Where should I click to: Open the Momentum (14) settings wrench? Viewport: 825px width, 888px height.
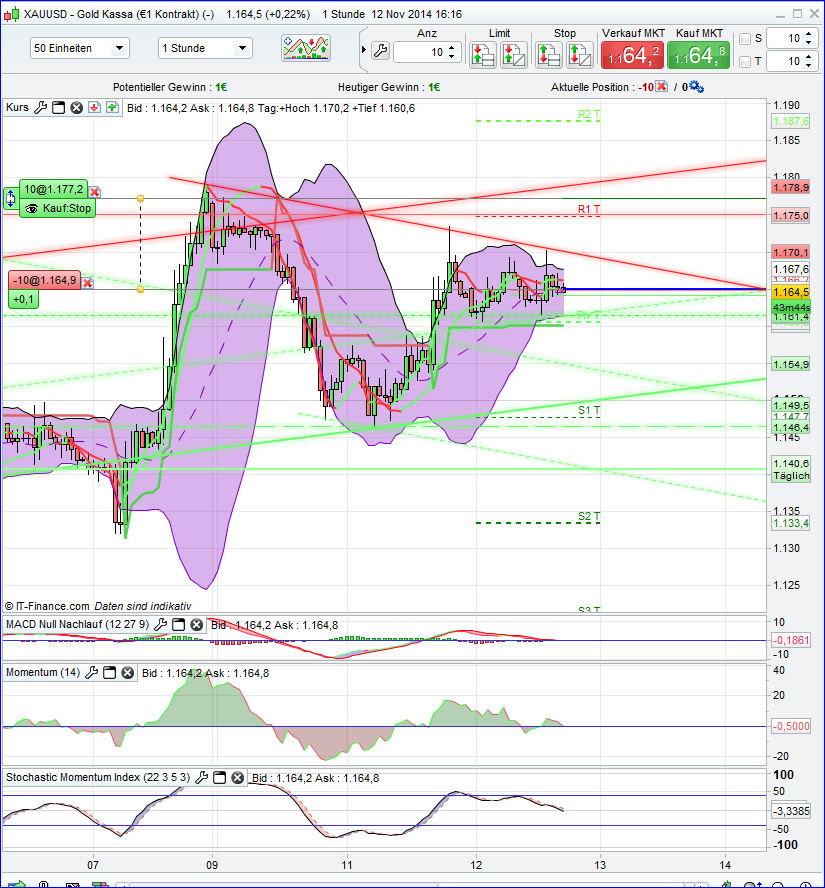click(x=92, y=672)
